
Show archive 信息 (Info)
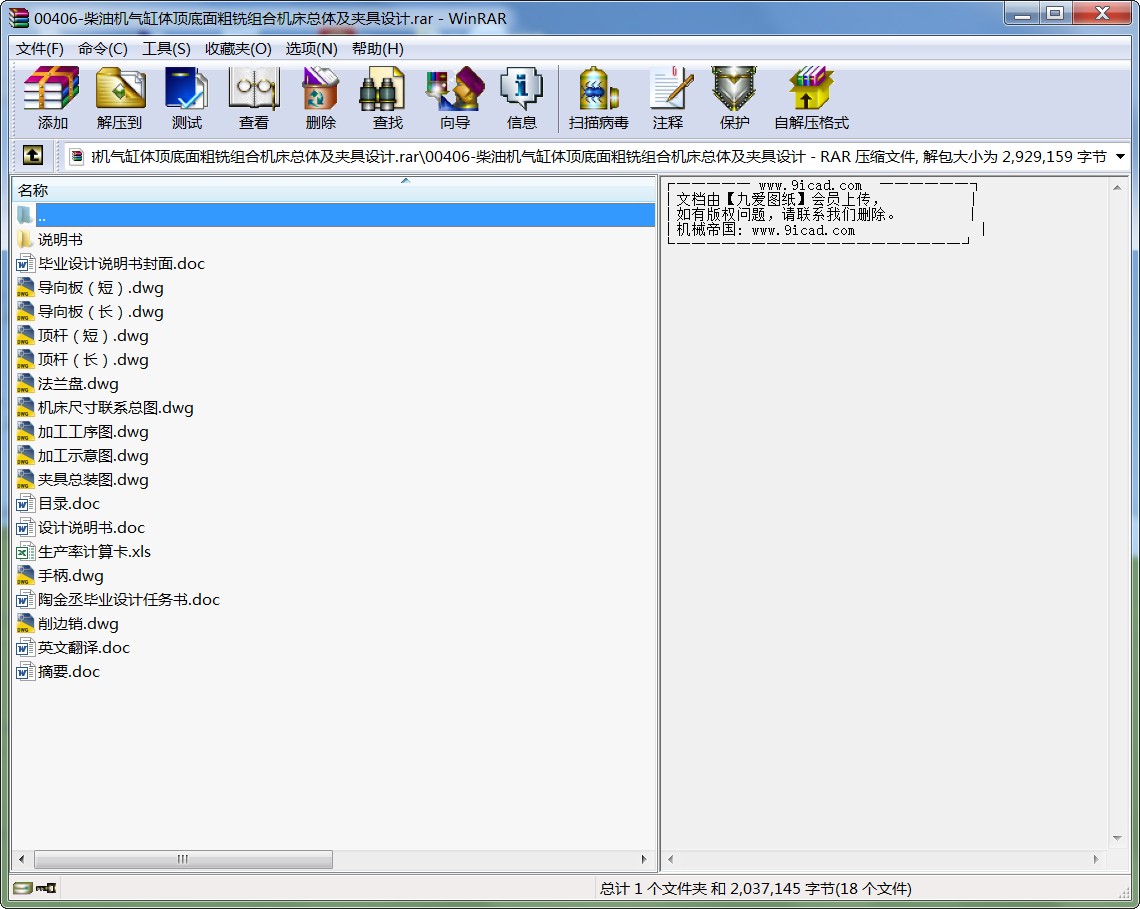click(521, 98)
